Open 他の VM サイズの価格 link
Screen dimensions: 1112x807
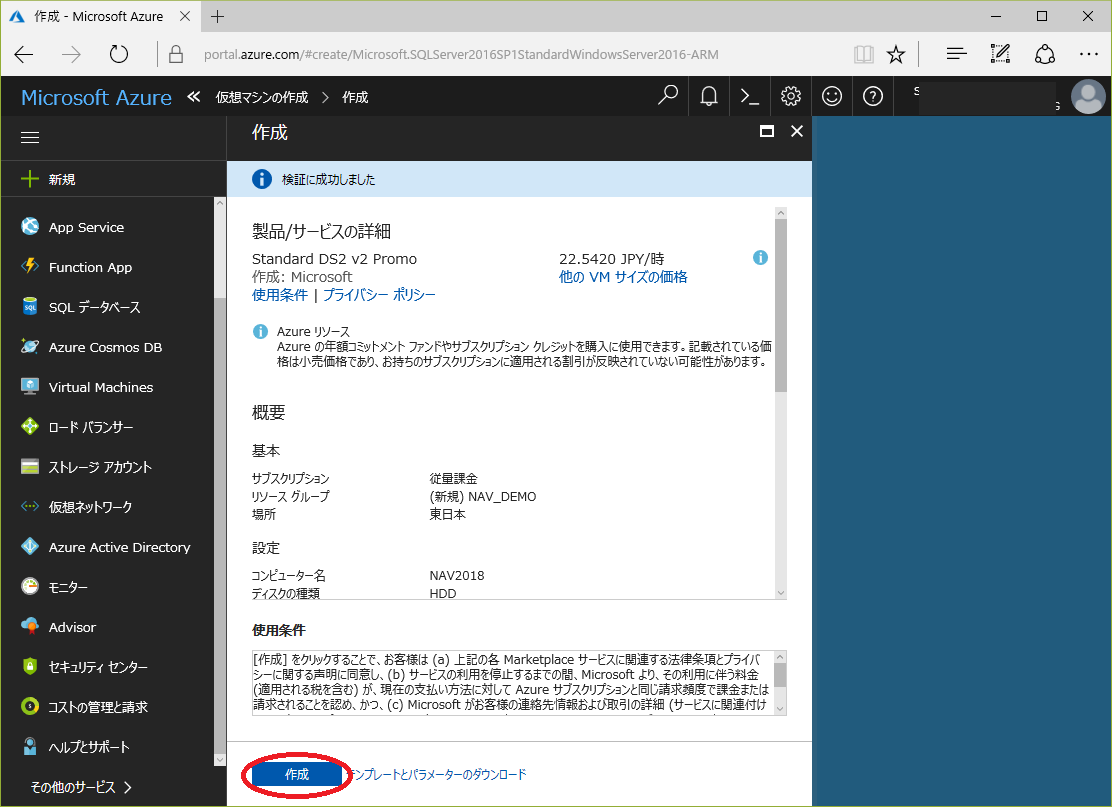click(x=623, y=277)
